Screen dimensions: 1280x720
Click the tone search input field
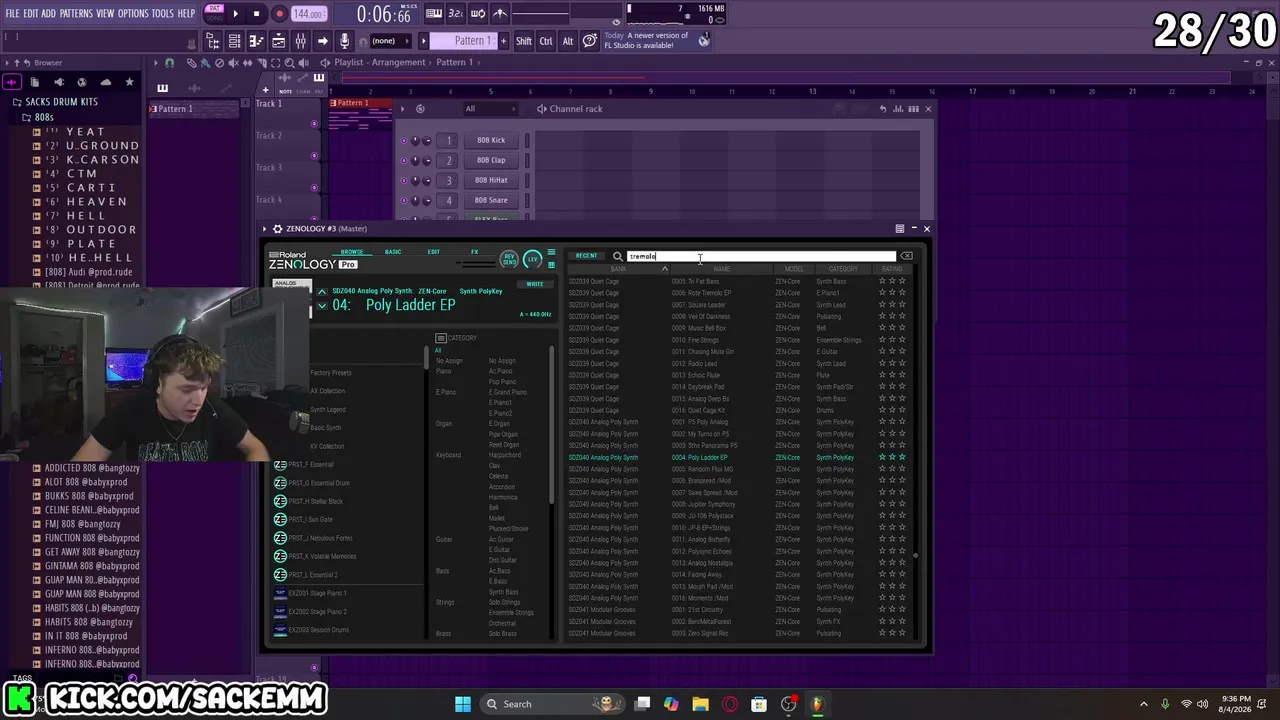tap(760, 256)
